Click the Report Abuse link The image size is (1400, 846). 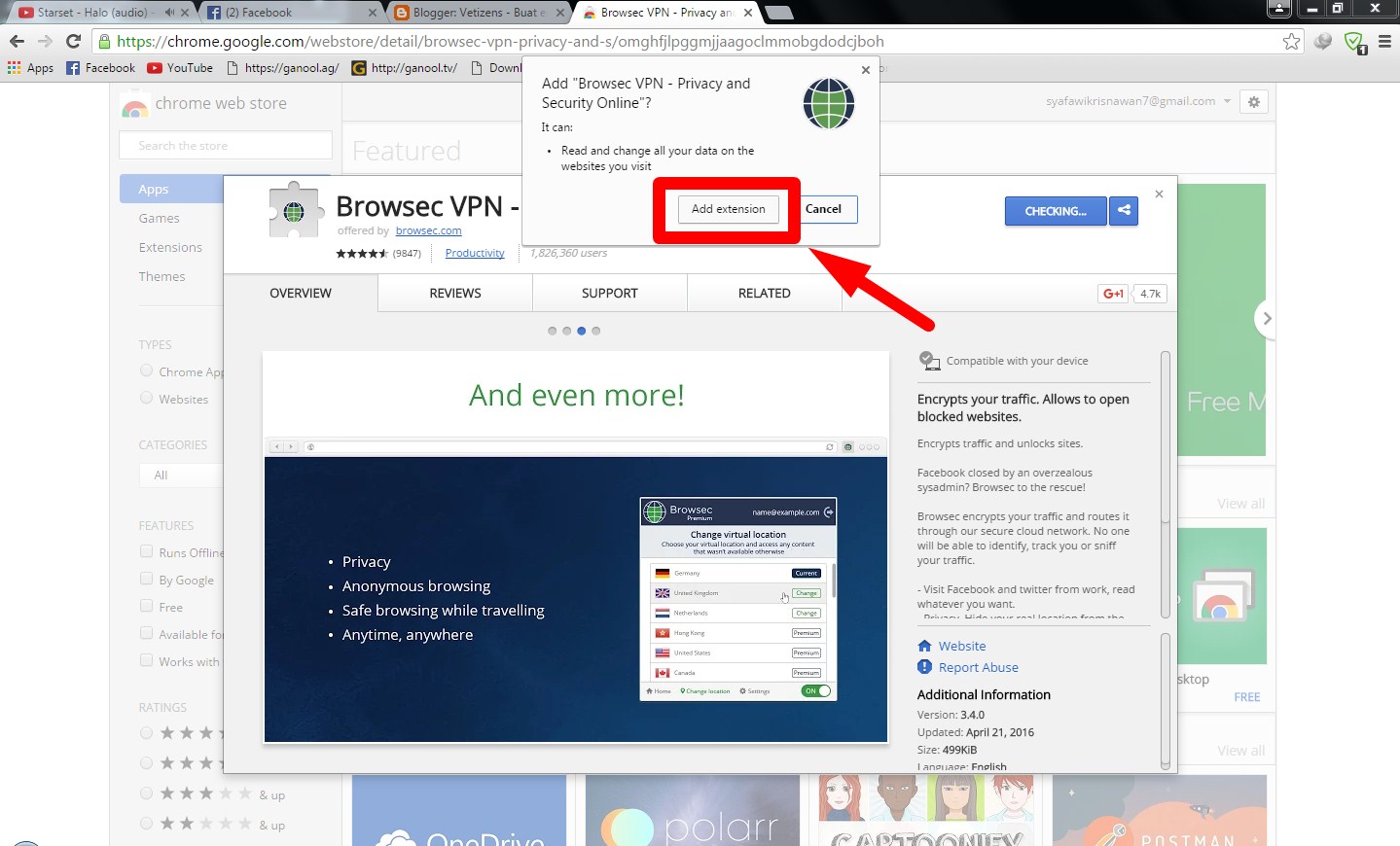click(x=978, y=667)
